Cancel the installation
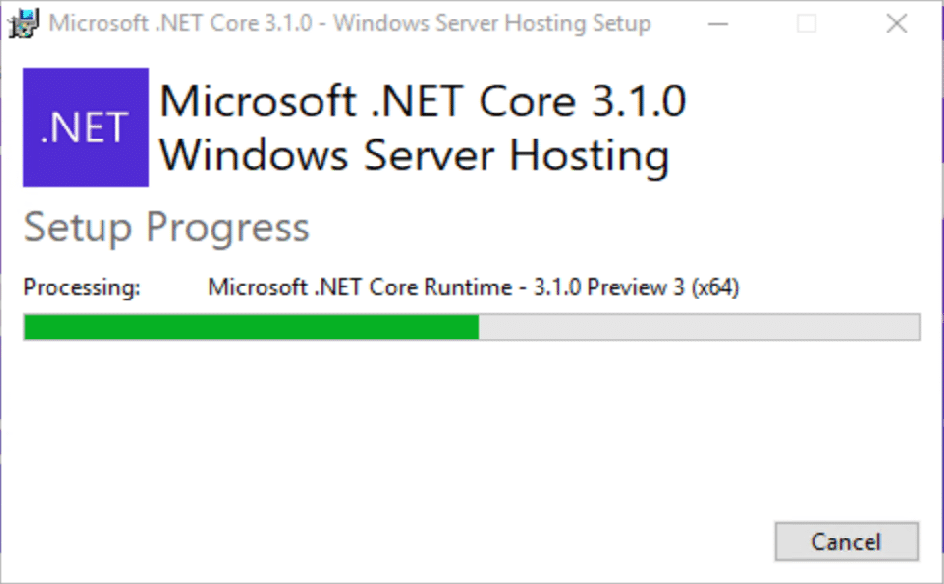 tap(846, 542)
